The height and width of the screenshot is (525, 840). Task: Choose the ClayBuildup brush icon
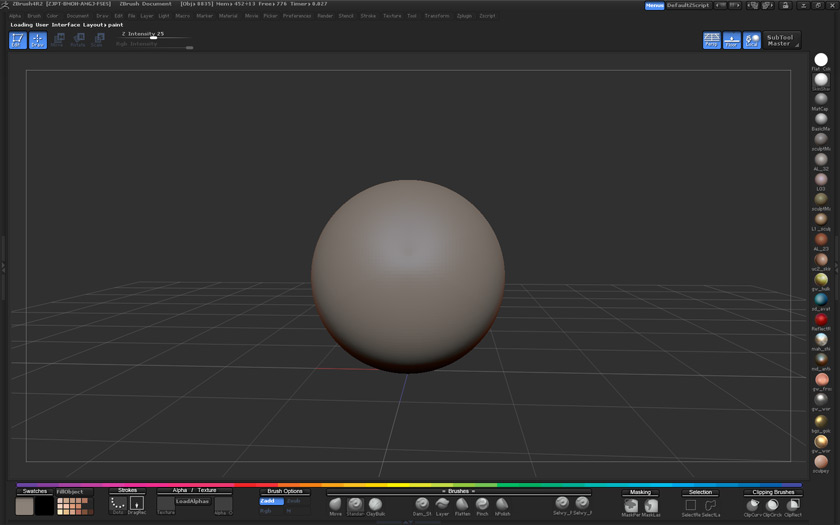pyautogui.click(x=375, y=504)
